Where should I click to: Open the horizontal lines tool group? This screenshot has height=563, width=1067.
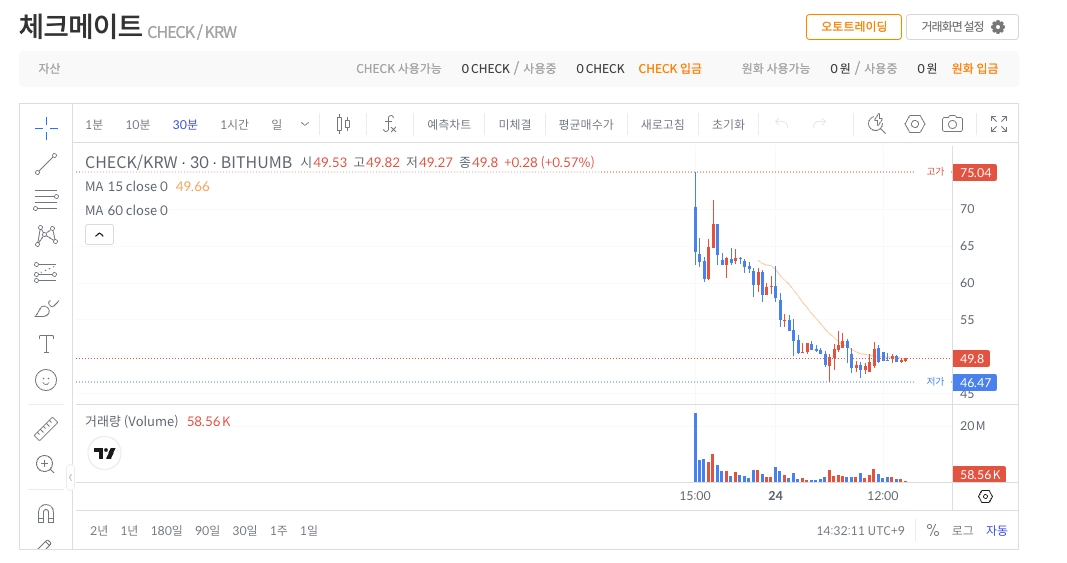(x=46, y=200)
